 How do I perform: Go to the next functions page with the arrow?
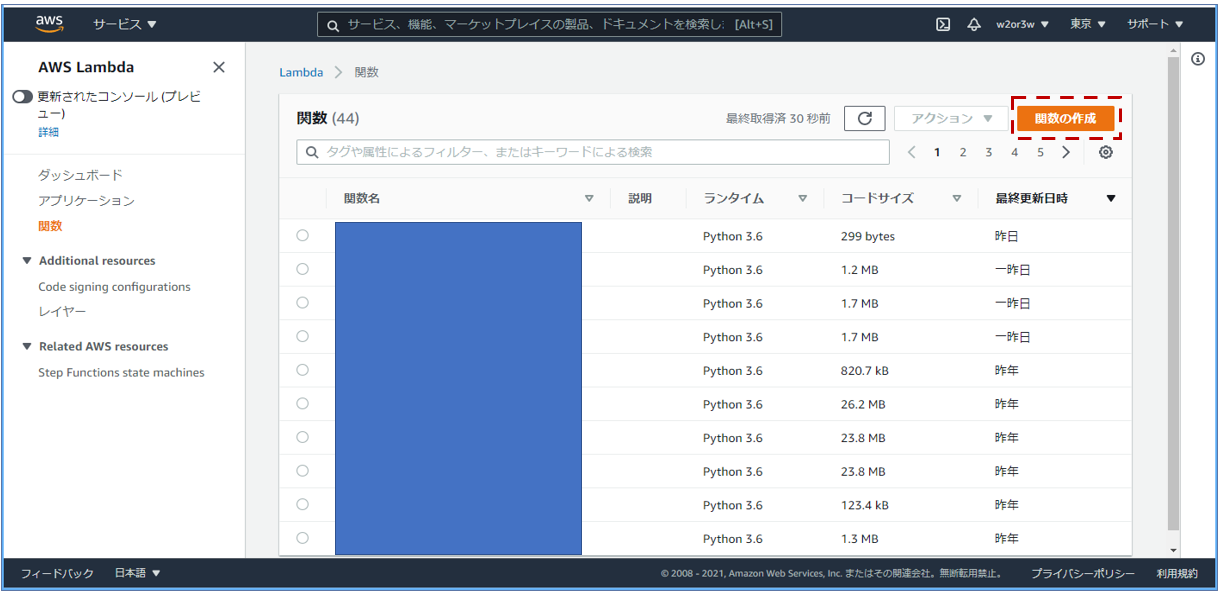coord(1066,152)
